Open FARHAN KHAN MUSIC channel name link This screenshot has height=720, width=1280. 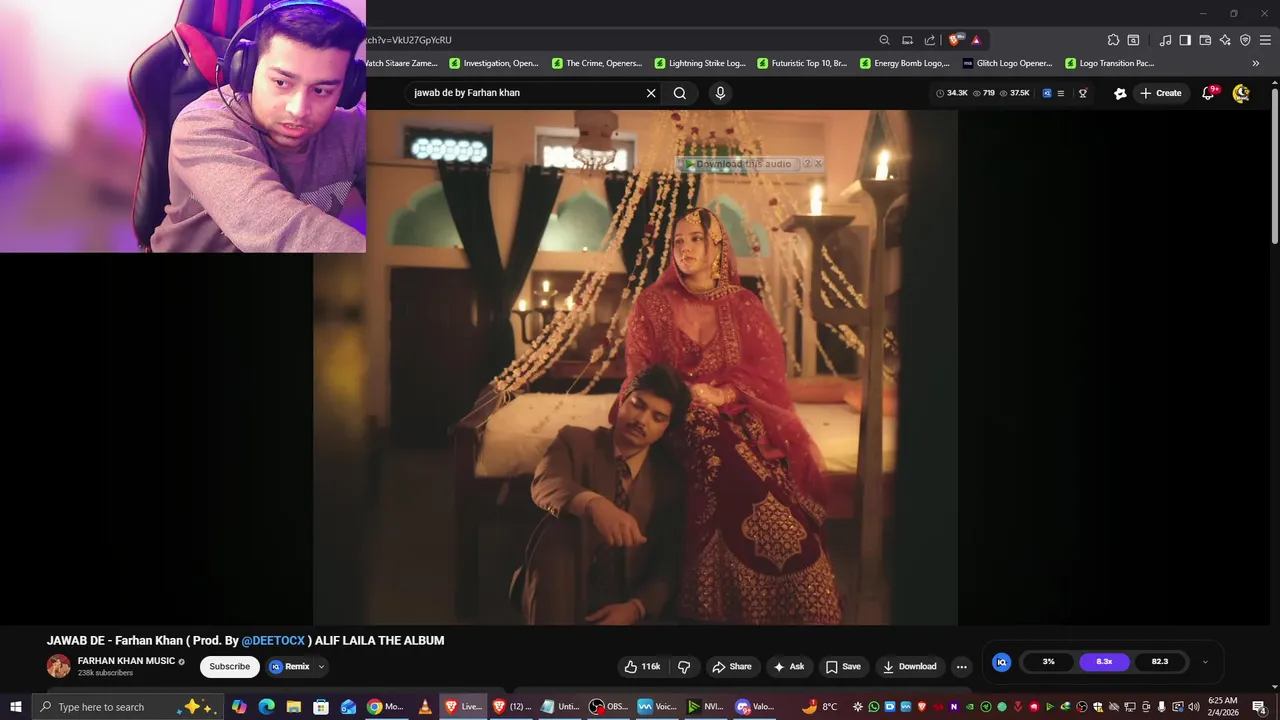[x=126, y=661]
